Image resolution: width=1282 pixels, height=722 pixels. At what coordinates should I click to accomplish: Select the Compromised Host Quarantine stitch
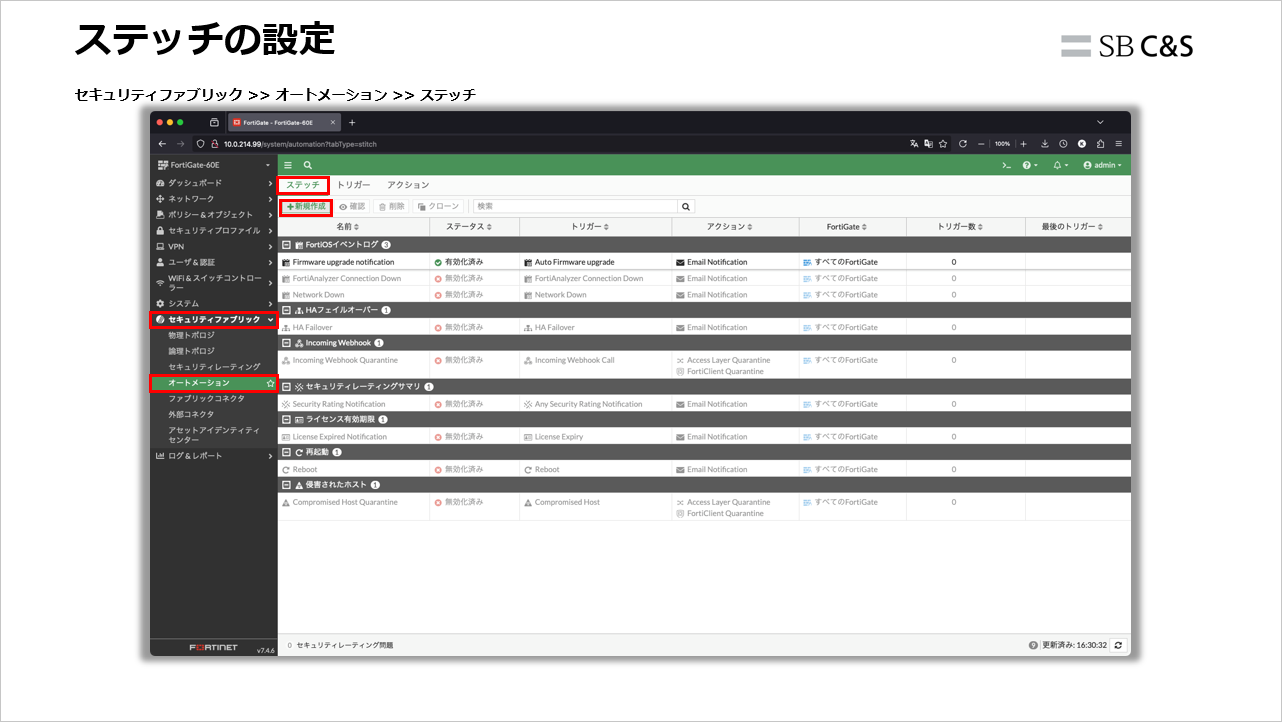click(345, 502)
